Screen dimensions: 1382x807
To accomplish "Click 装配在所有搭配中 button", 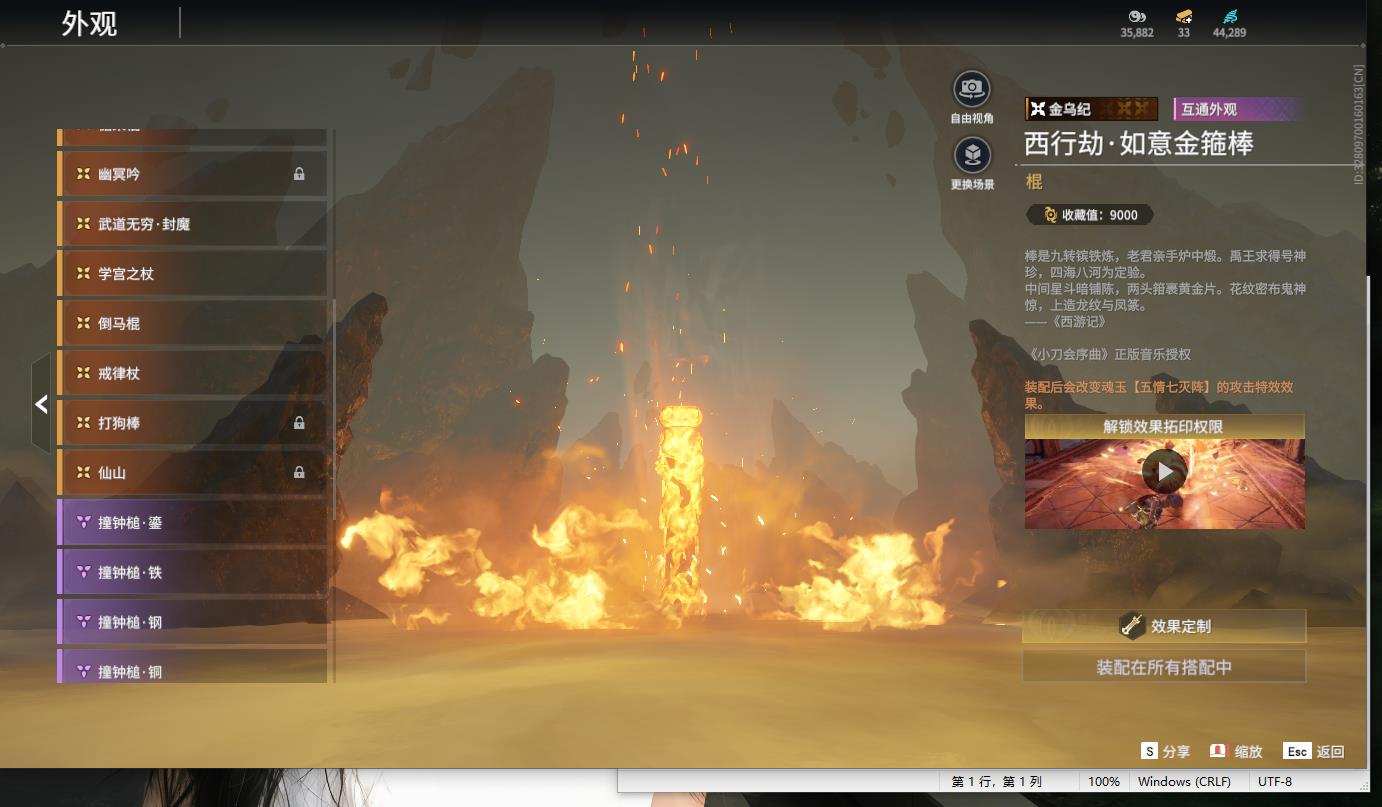I will (x=1164, y=667).
